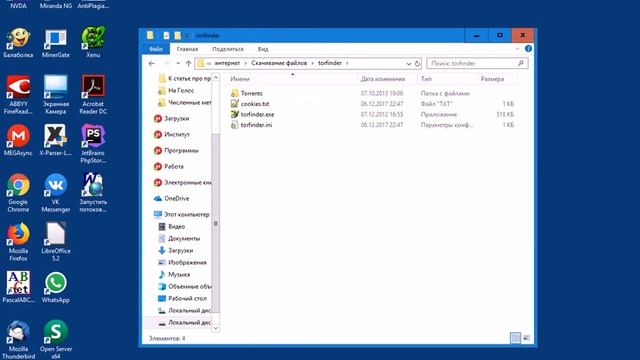
Task: Select the torfinder.exe file
Action: (x=258, y=115)
